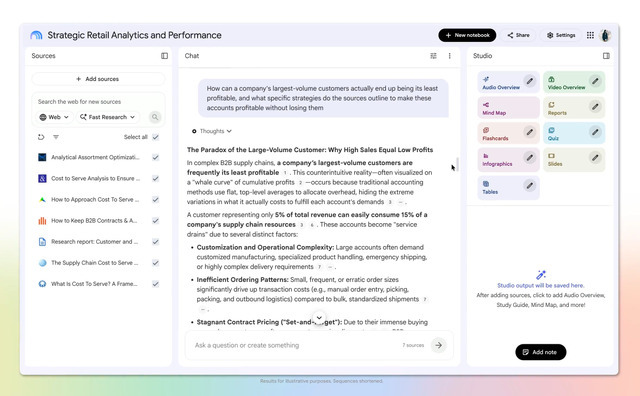The width and height of the screenshot is (640, 396).
Task: Edit Slides with pencil icon
Action: [x=596, y=158]
